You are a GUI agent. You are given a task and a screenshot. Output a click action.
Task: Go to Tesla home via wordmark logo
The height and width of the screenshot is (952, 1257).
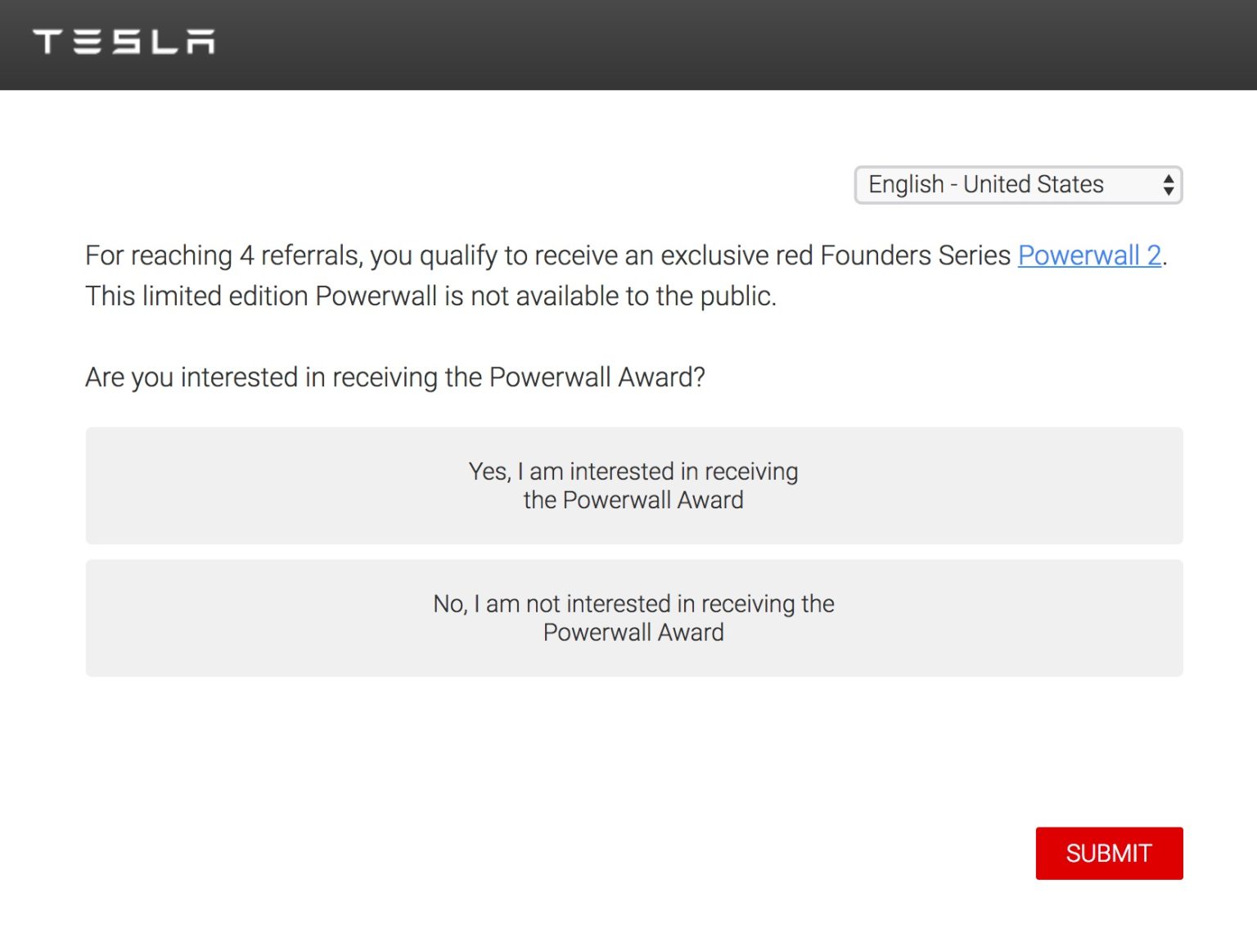pos(124,42)
